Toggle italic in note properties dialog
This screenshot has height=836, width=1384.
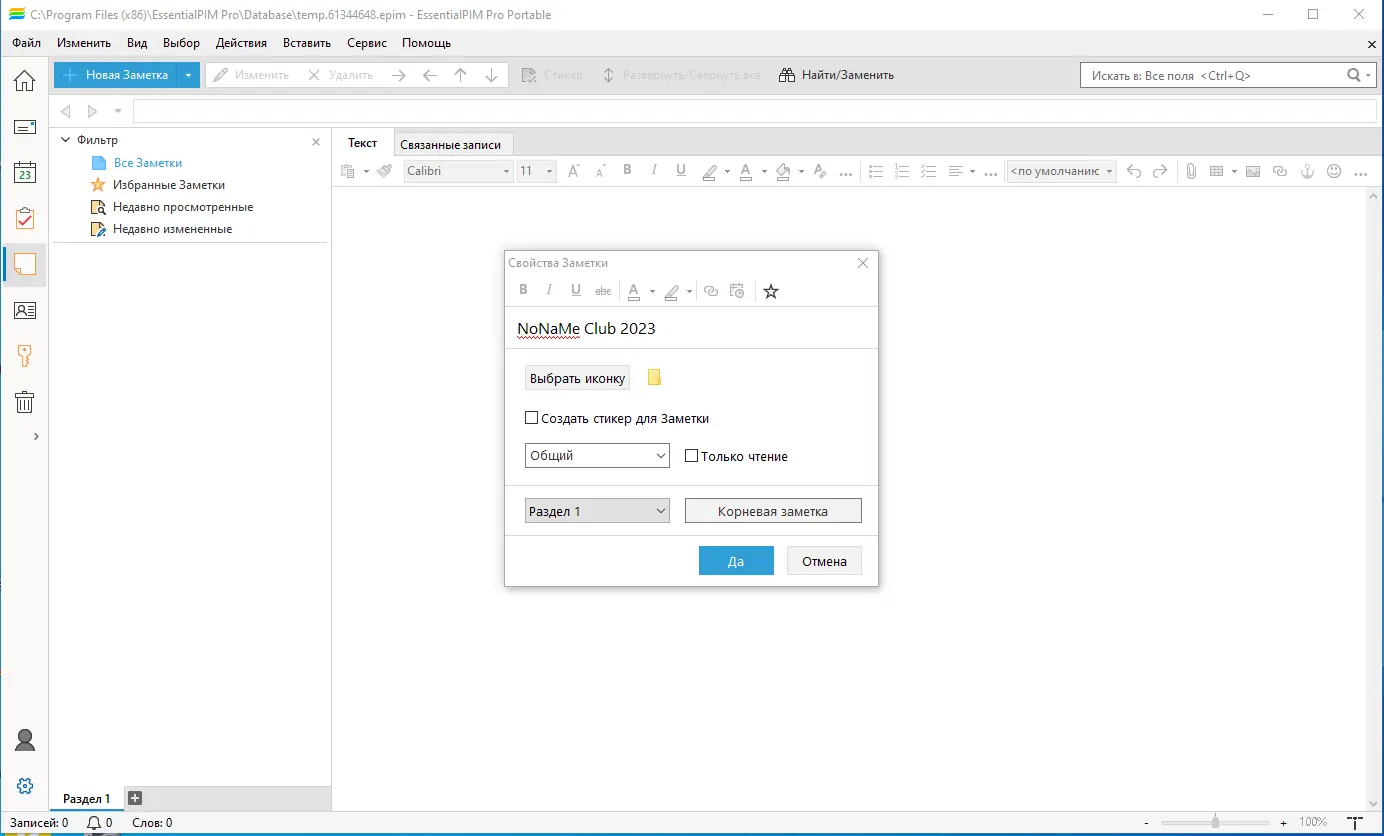[549, 291]
